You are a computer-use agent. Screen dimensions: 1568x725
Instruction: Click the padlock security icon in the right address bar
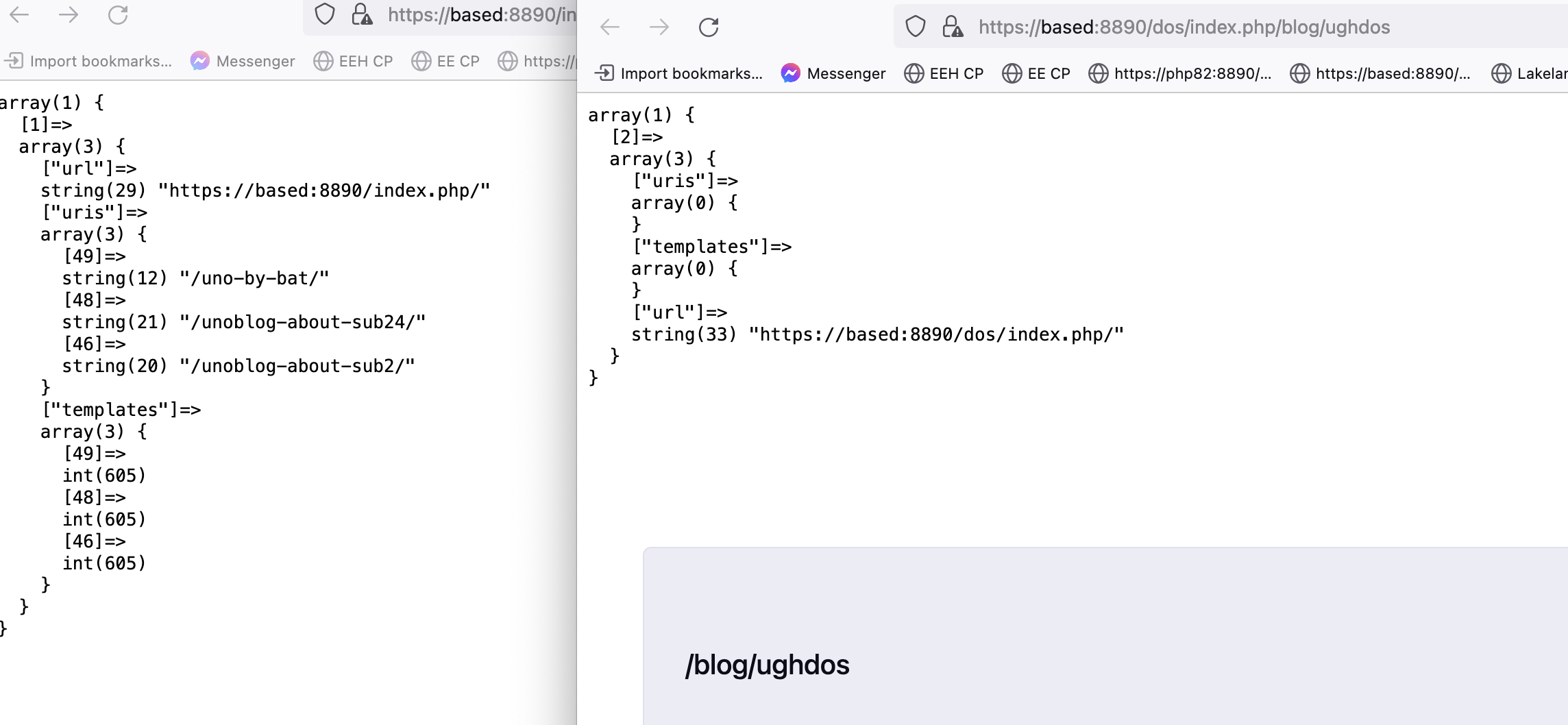click(954, 27)
